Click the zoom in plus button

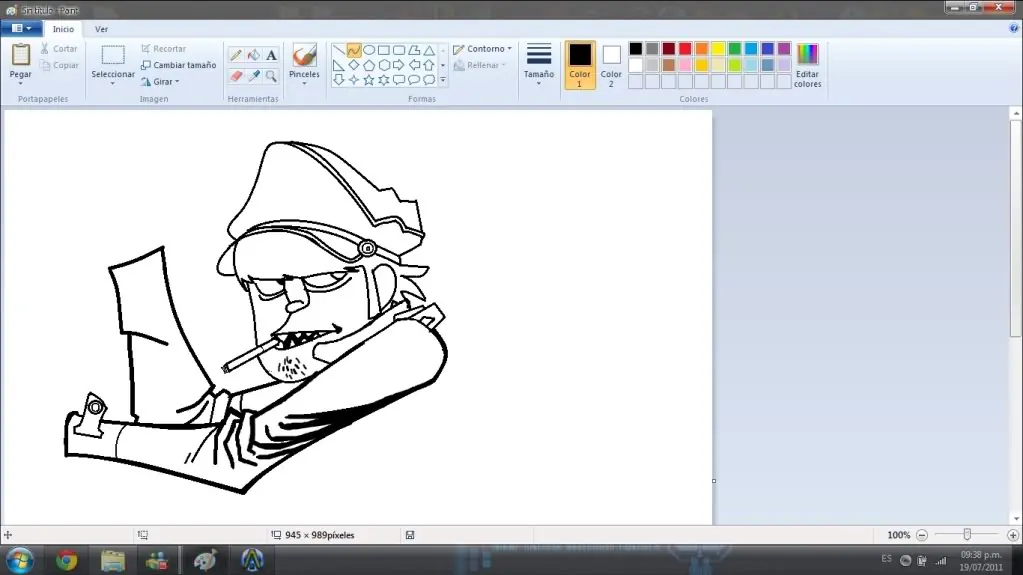[1013, 535]
